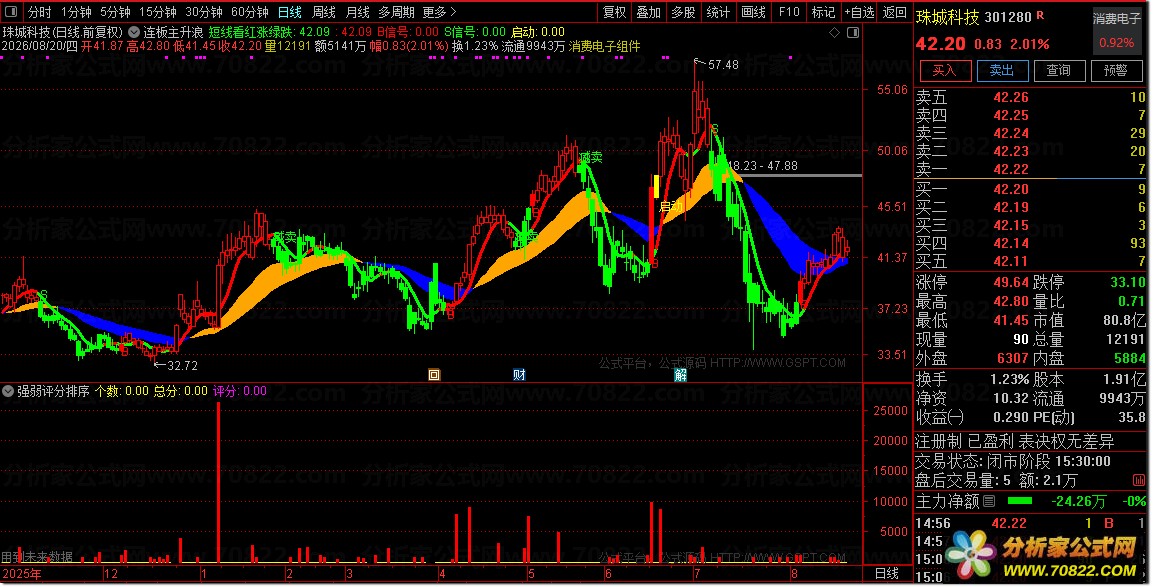Image resolution: width=1153 pixels, height=587 pixels.
Task: Switch to 15分钟 period
Action: (x=157, y=12)
